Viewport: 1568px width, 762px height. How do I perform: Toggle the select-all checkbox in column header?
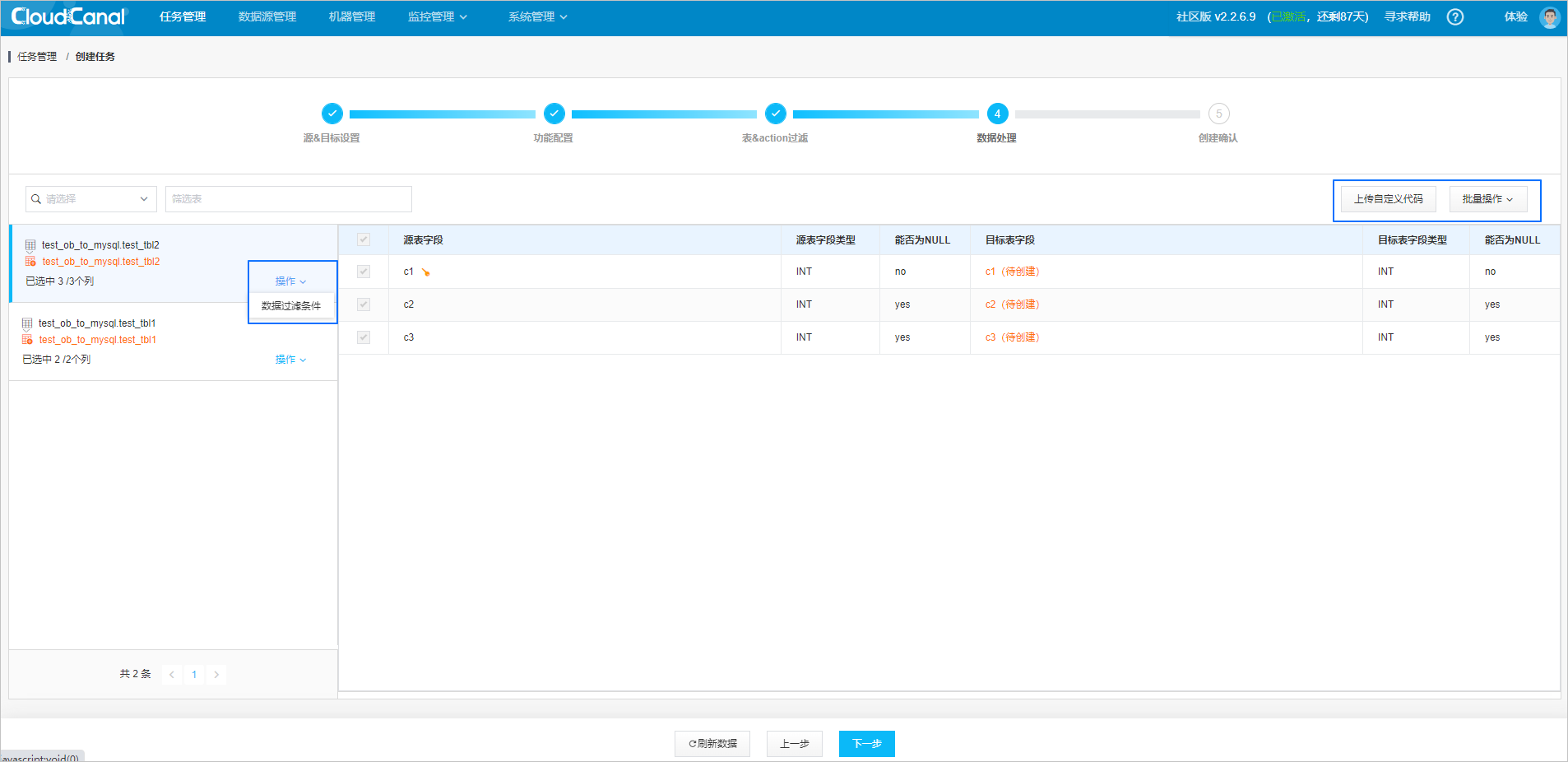coord(363,239)
